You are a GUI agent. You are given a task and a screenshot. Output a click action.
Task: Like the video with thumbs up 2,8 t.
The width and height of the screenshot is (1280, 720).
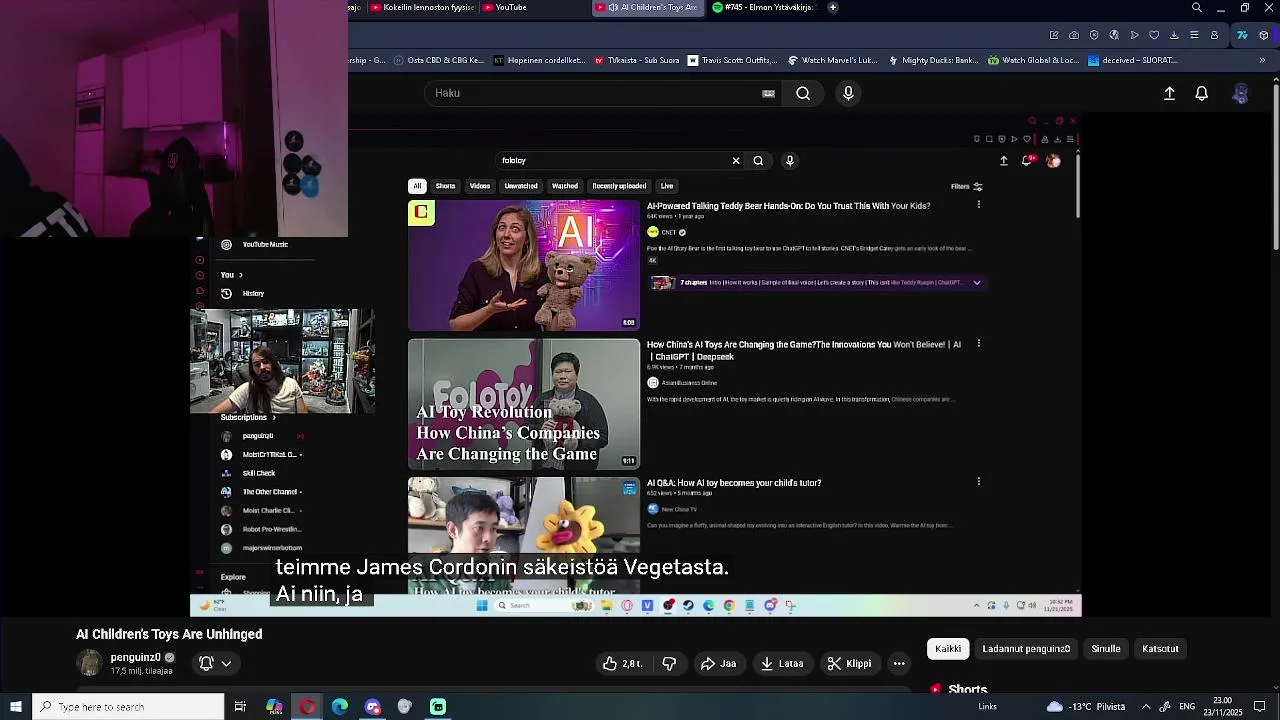pyautogui.click(x=621, y=663)
